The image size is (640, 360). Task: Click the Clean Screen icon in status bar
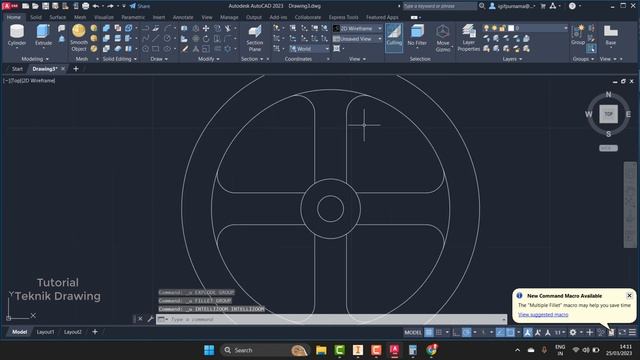point(622,332)
